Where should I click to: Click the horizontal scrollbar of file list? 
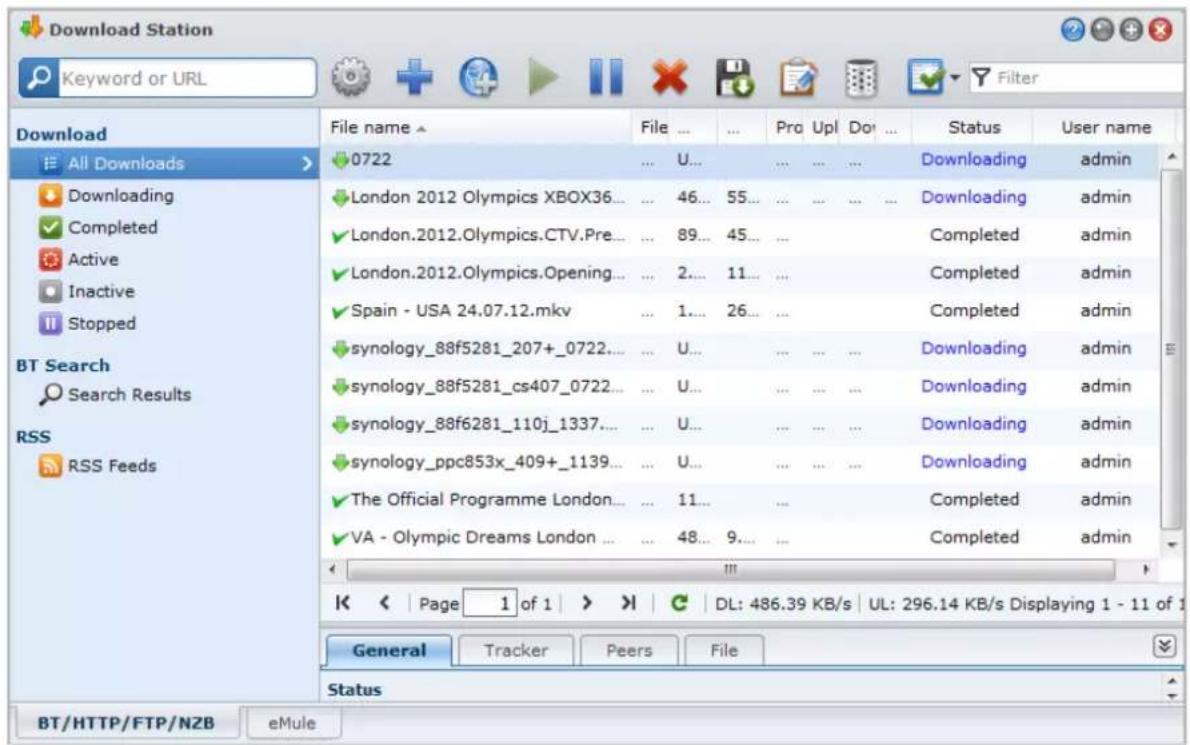[730, 569]
